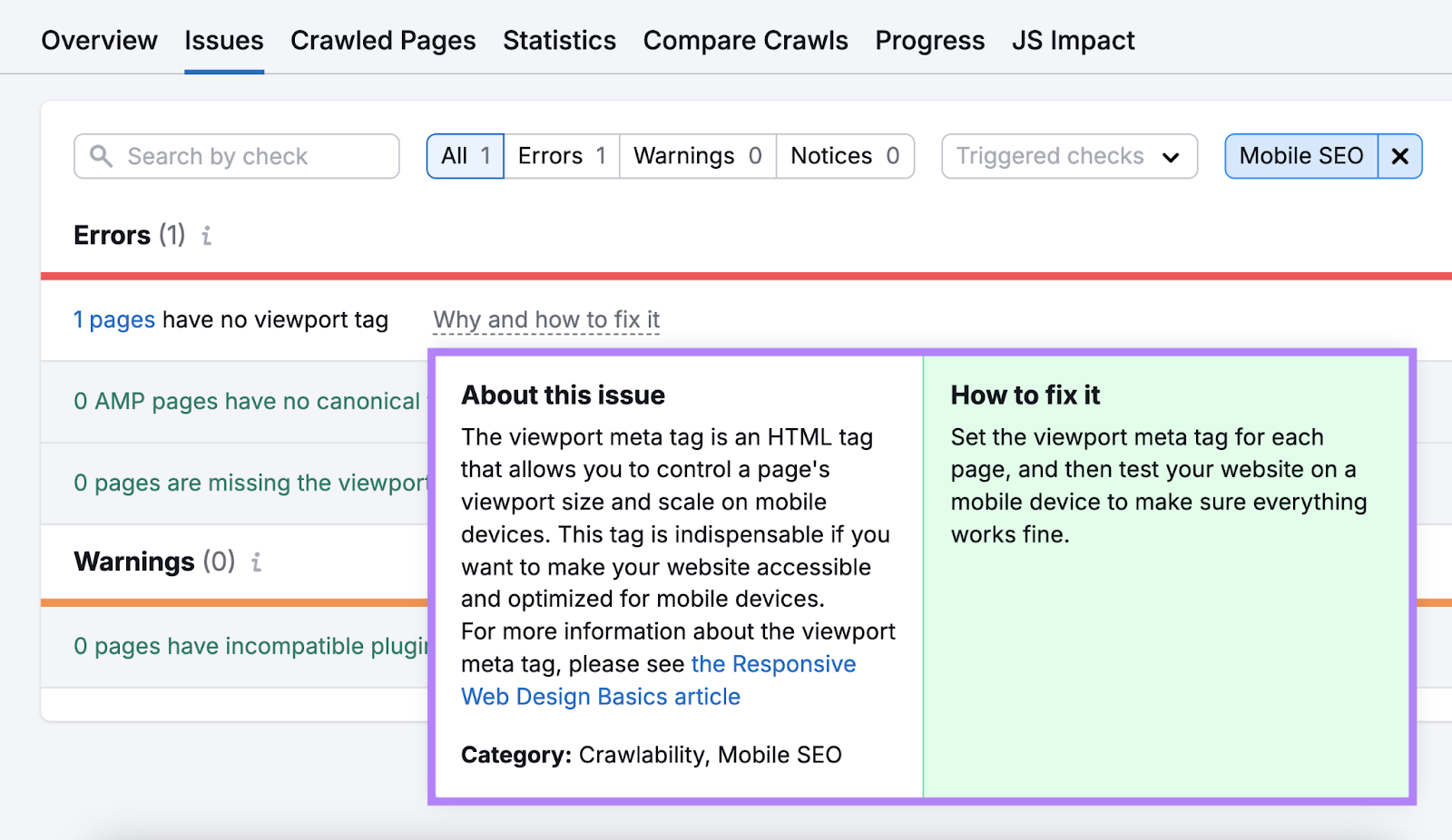
Task: Open the Compare Crawls tab
Action: 745,40
